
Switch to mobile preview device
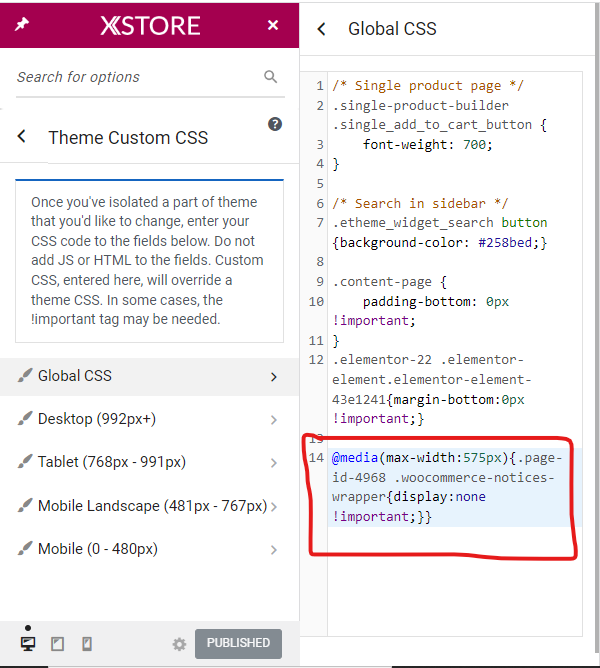87,644
